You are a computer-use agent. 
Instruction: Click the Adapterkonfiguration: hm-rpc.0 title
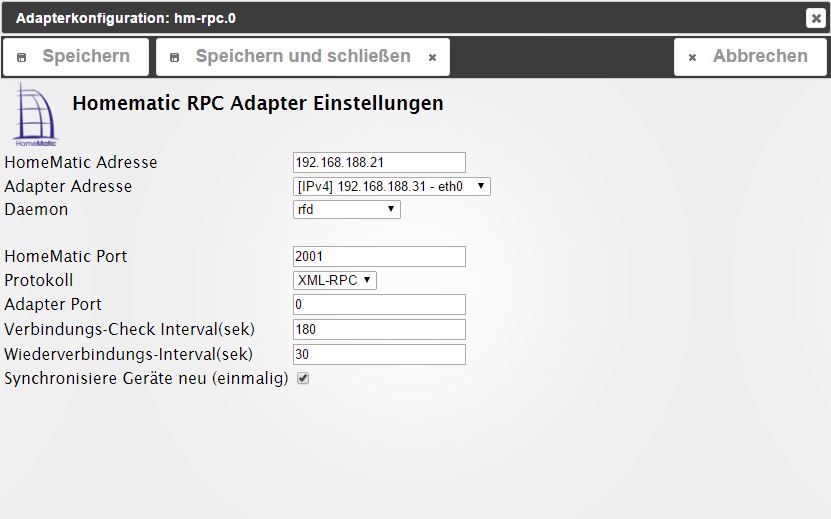tap(126, 18)
